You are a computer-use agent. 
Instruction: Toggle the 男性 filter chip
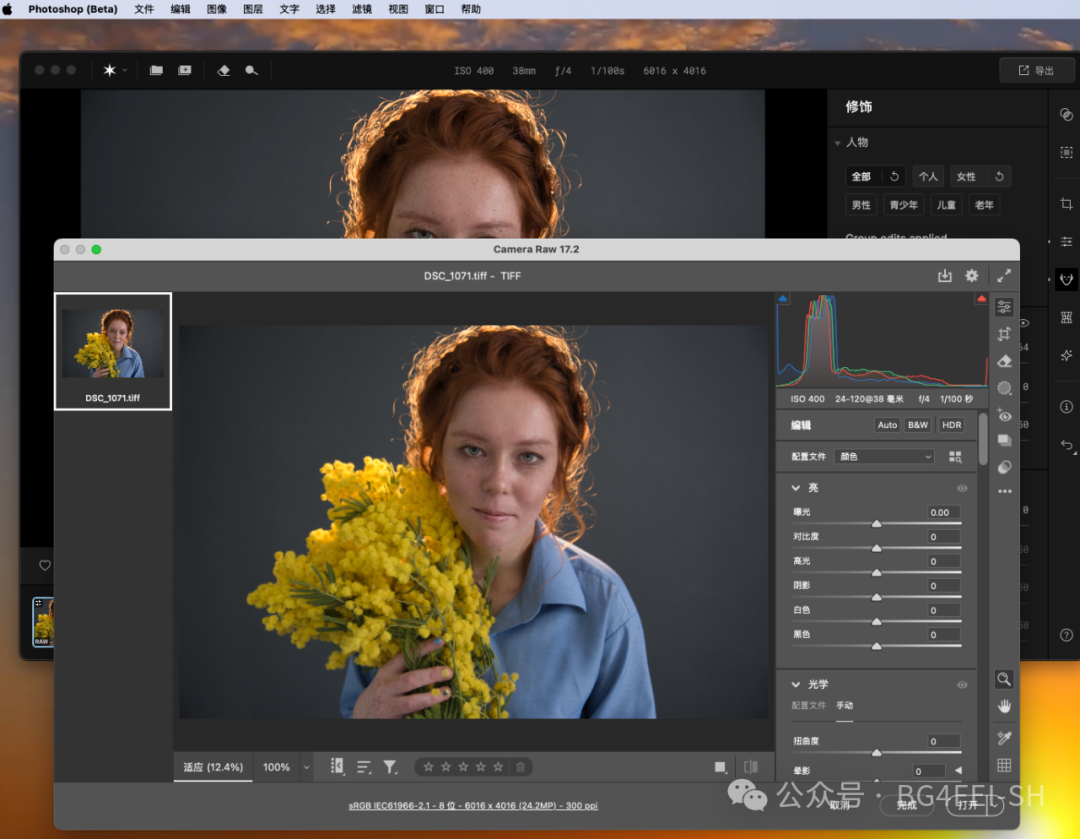pos(861,205)
